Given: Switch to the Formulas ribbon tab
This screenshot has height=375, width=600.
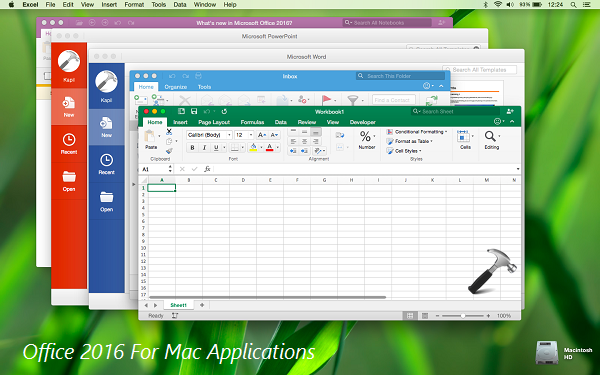Looking at the screenshot, I should [252, 122].
